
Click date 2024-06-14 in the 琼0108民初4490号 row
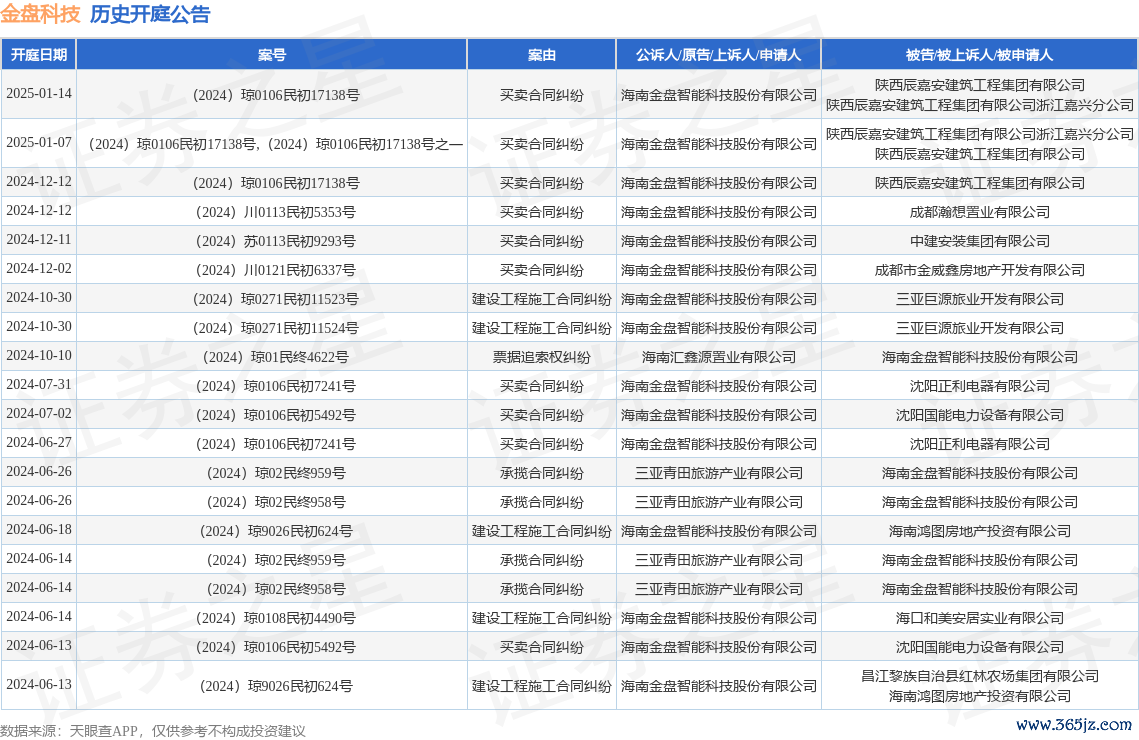click(38, 618)
